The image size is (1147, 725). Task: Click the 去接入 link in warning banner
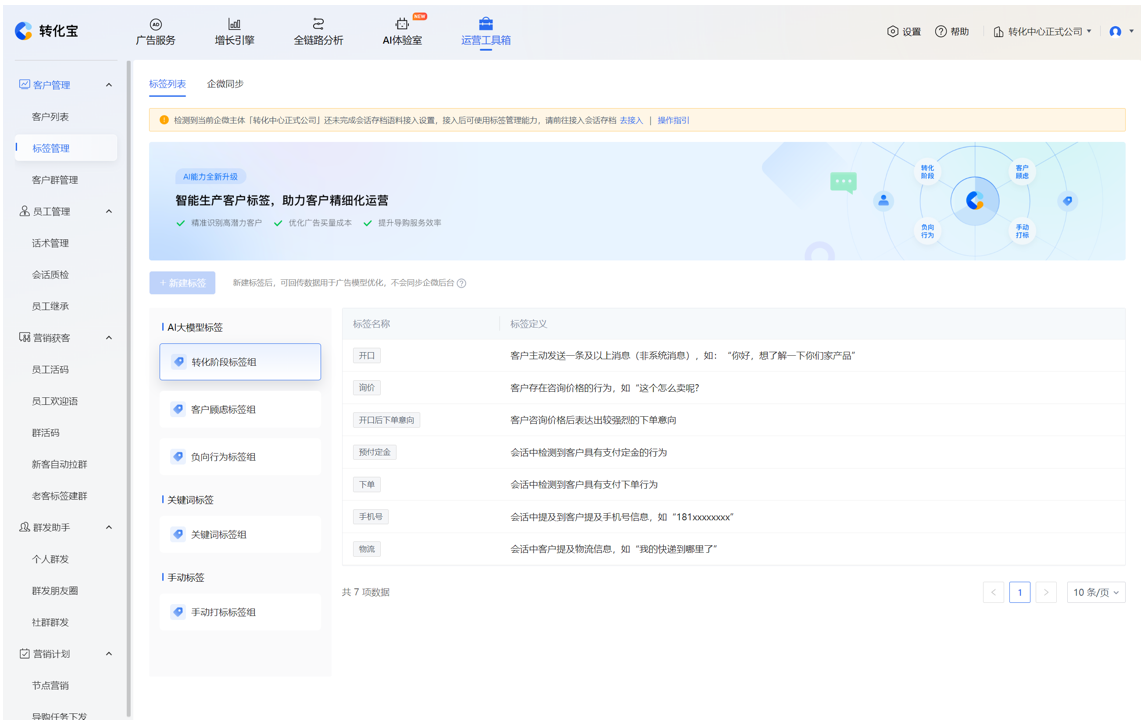point(631,121)
